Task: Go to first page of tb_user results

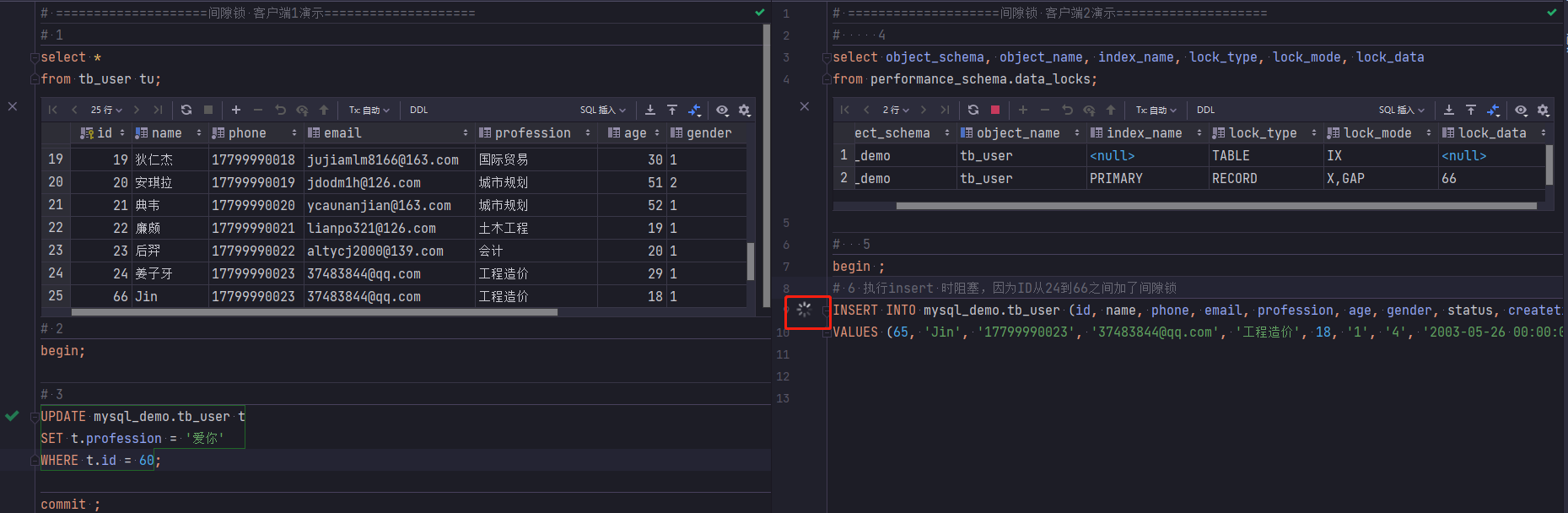Action: tap(53, 110)
